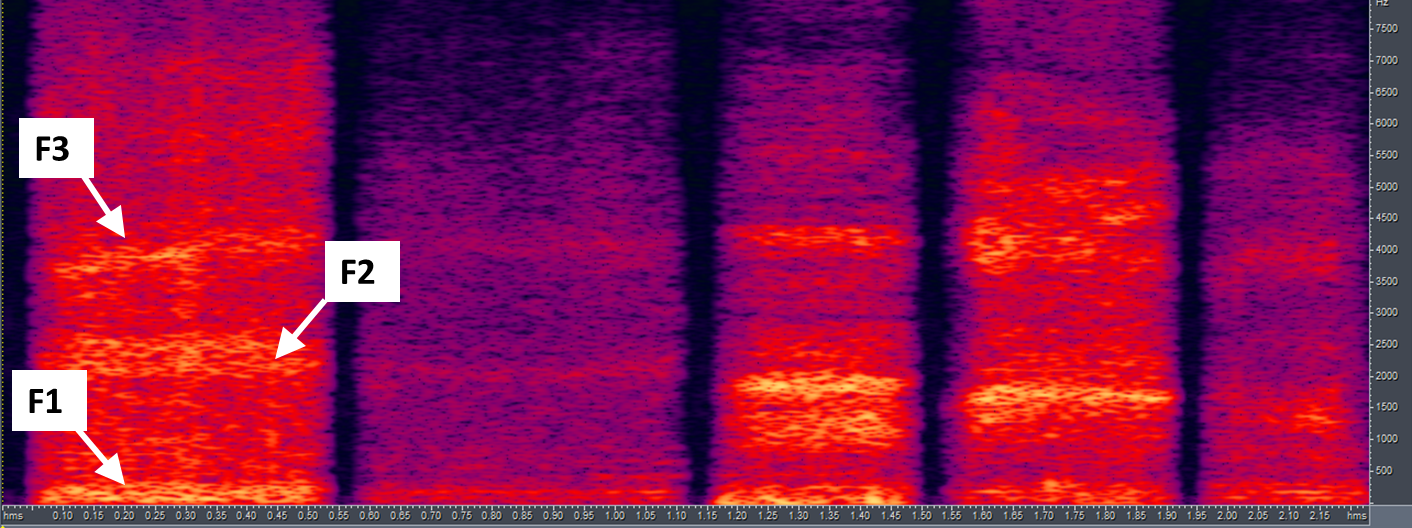Click the 0.75 mark on the time ruler
Viewport: 1412px width, 528px height.
tap(462, 517)
